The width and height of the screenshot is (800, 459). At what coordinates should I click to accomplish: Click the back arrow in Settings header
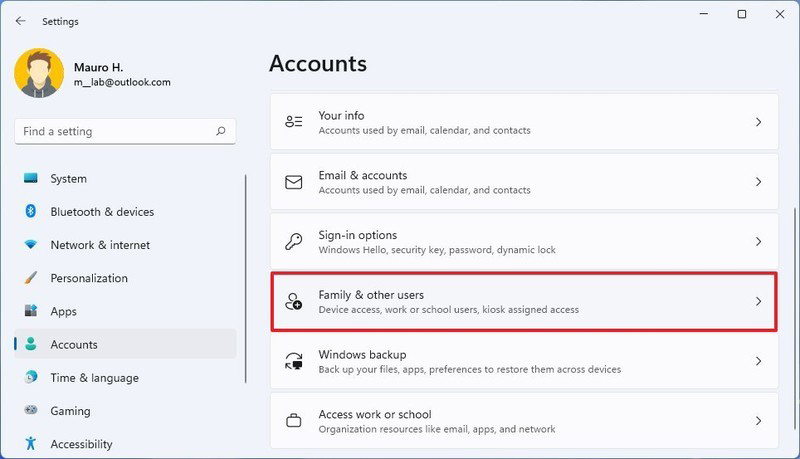[20, 21]
